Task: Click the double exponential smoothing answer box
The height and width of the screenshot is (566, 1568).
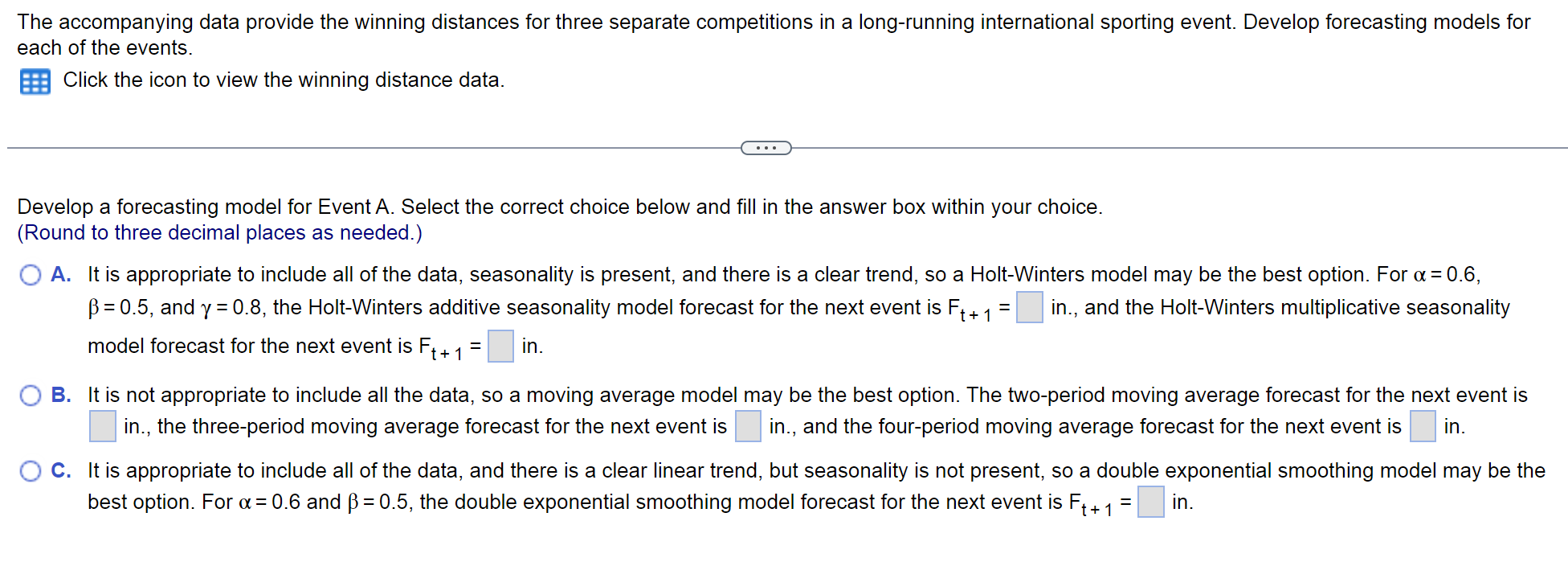Action: point(1151,502)
